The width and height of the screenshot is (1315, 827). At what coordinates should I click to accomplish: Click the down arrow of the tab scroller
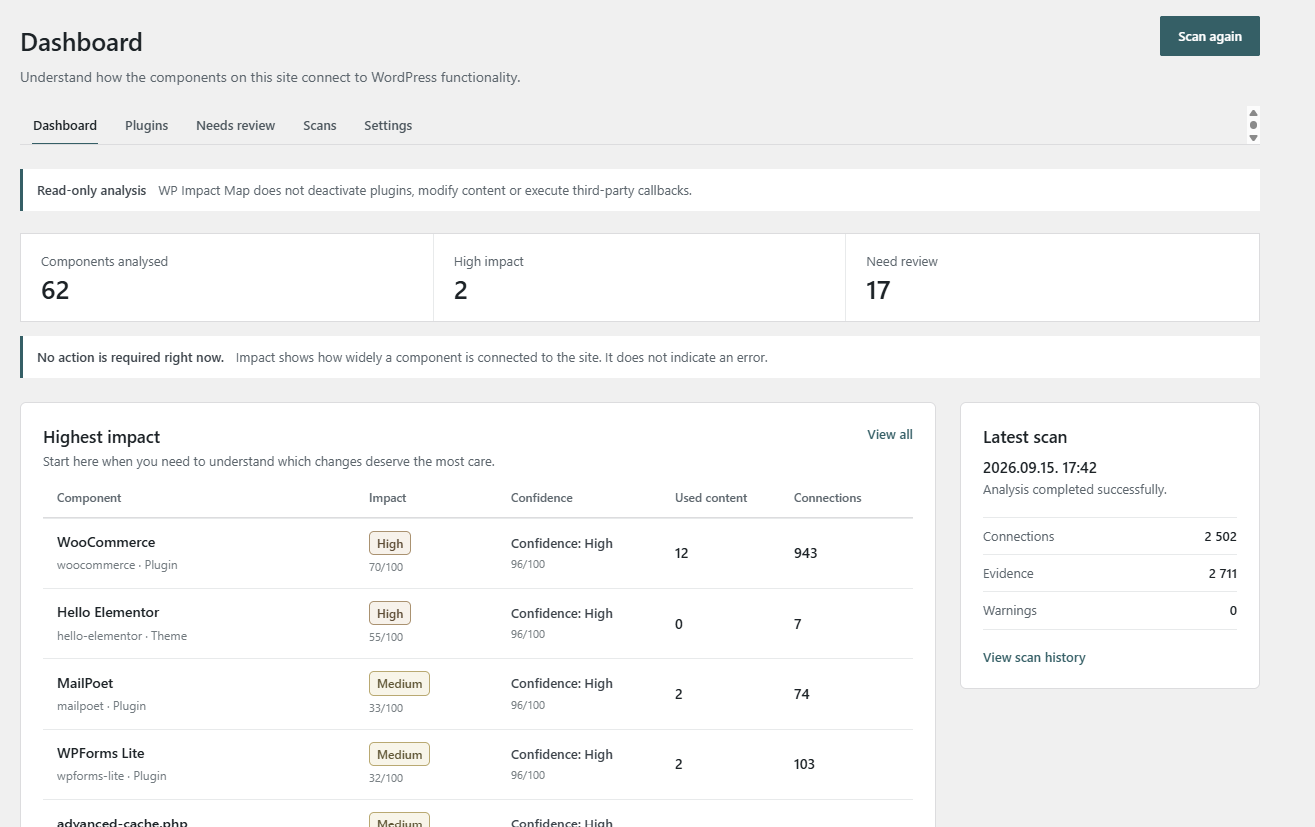[x=1253, y=138]
